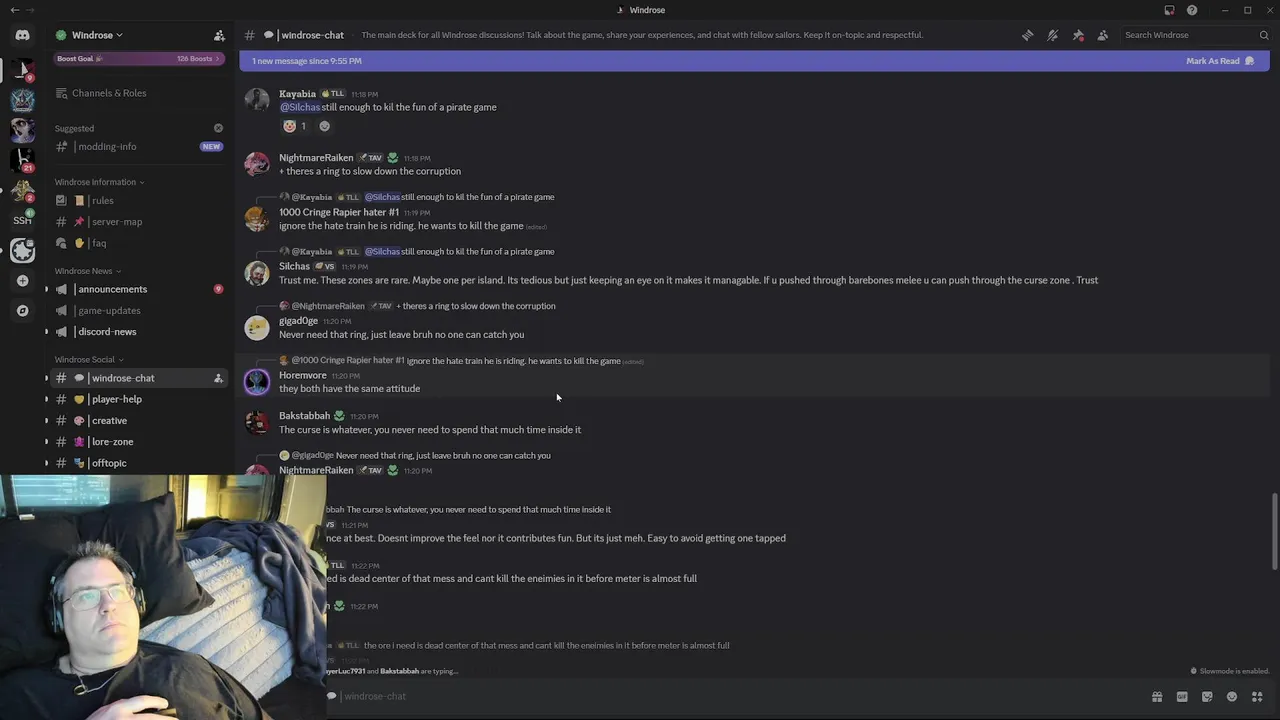This screenshot has width=1280, height=720.
Task: Dismiss the suggested modding-info channel
Action: tap(218, 128)
